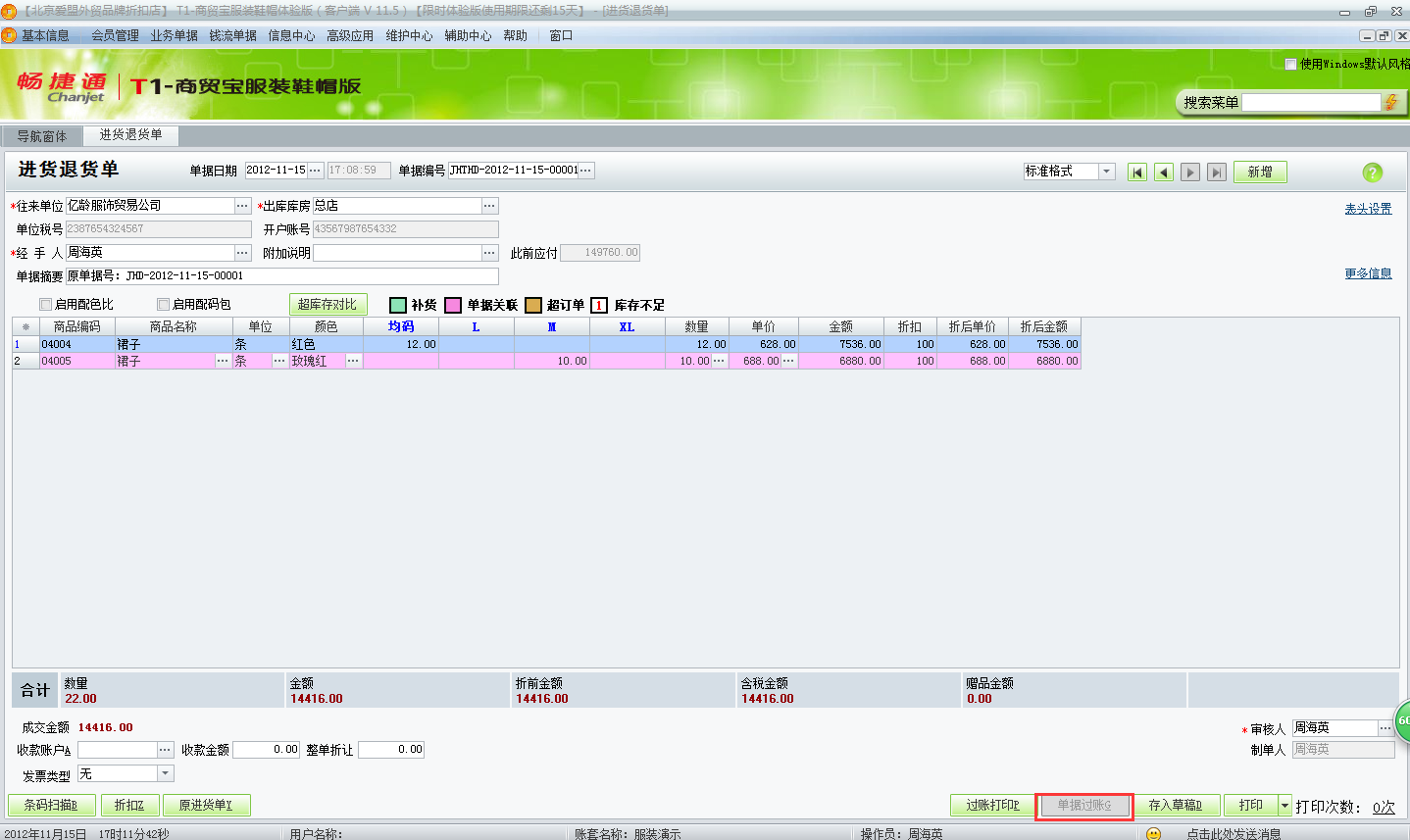The height and width of the screenshot is (840, 1410).
Task: Enable 启用配码包 checkbox
Action: [x=163, y=305]
